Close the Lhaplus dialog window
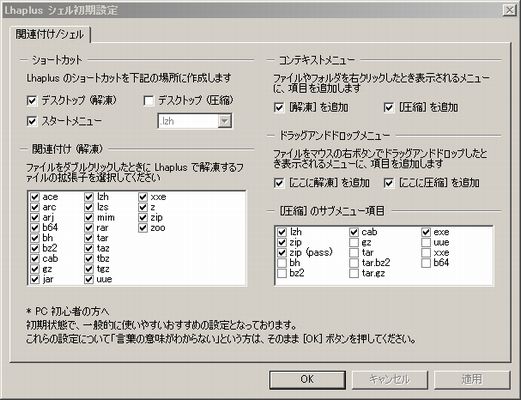 [509, 10]
